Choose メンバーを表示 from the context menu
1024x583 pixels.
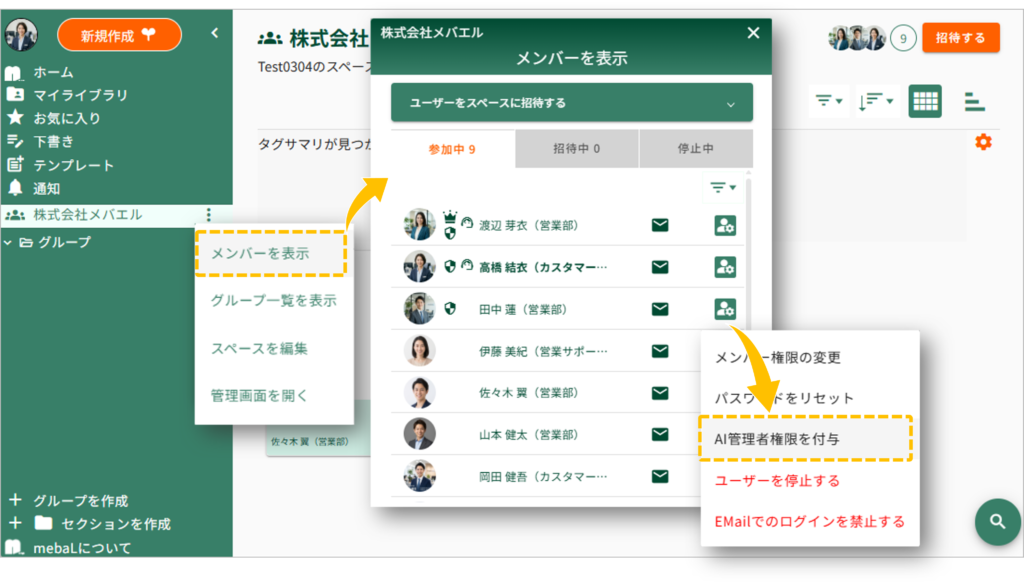pyautogui.click(x=271, y=253)
